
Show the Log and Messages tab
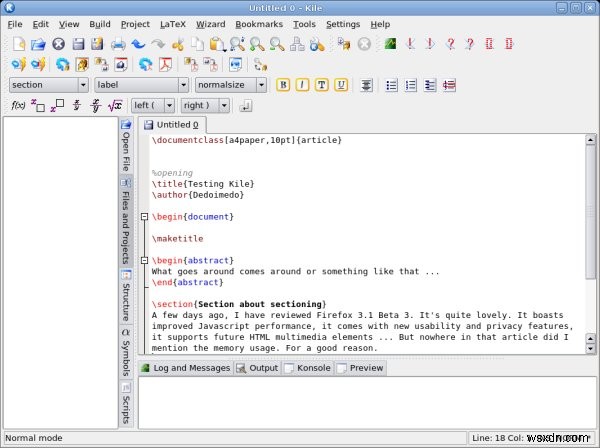click(x=185, y=368)
